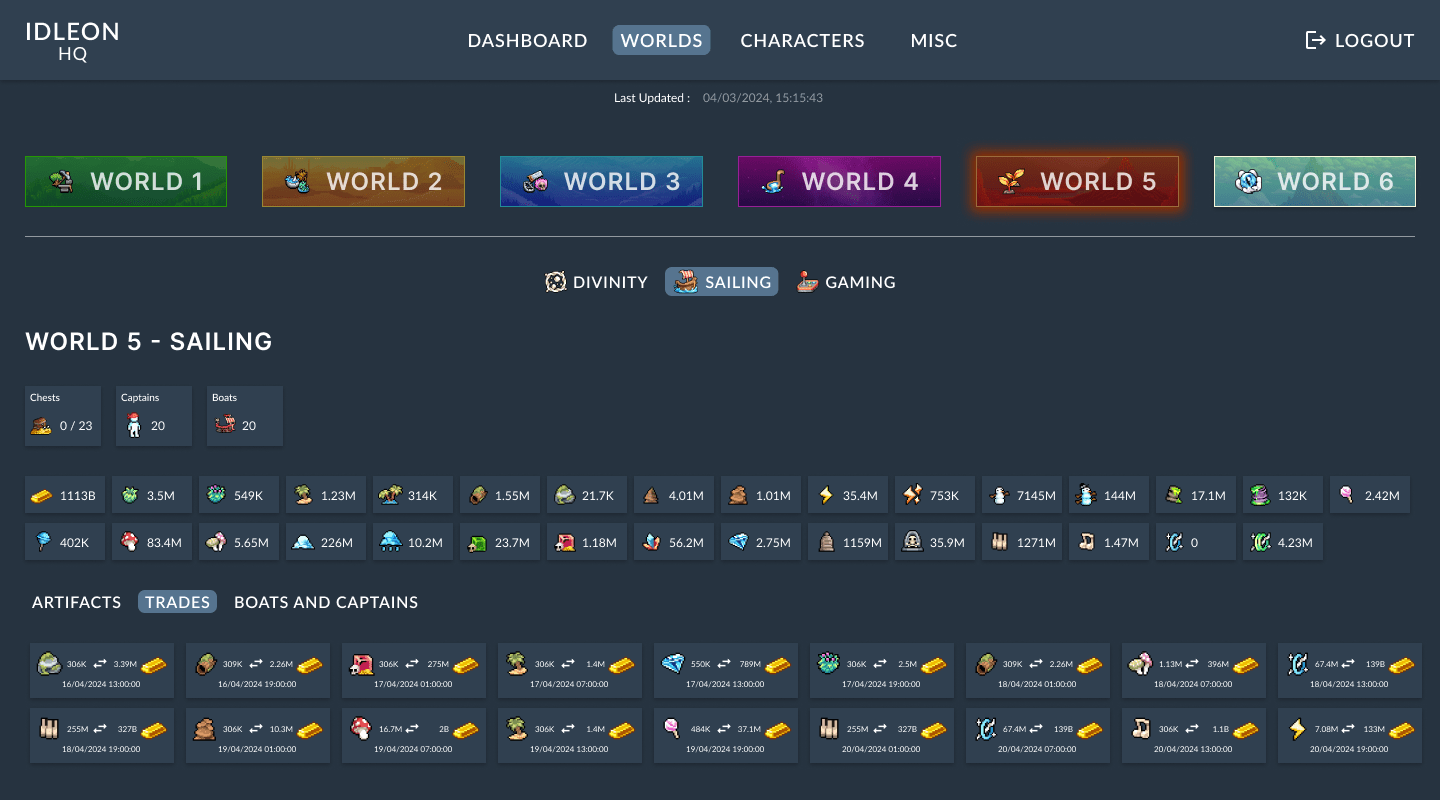
Task: Click the blue diamond loot icon showing 2.75M
Action: coord(738,542)
